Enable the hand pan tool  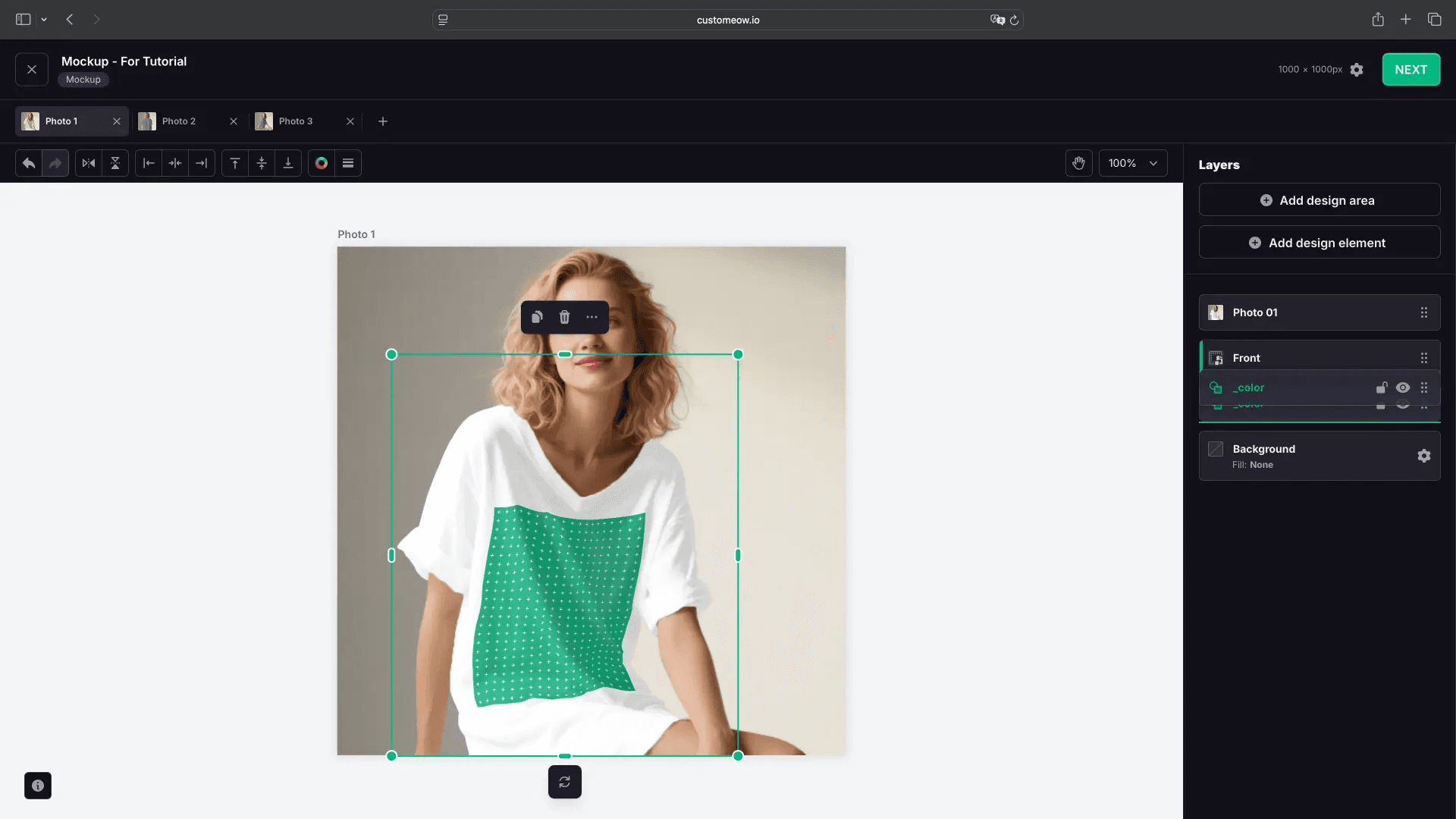(x=1078, y=163)
